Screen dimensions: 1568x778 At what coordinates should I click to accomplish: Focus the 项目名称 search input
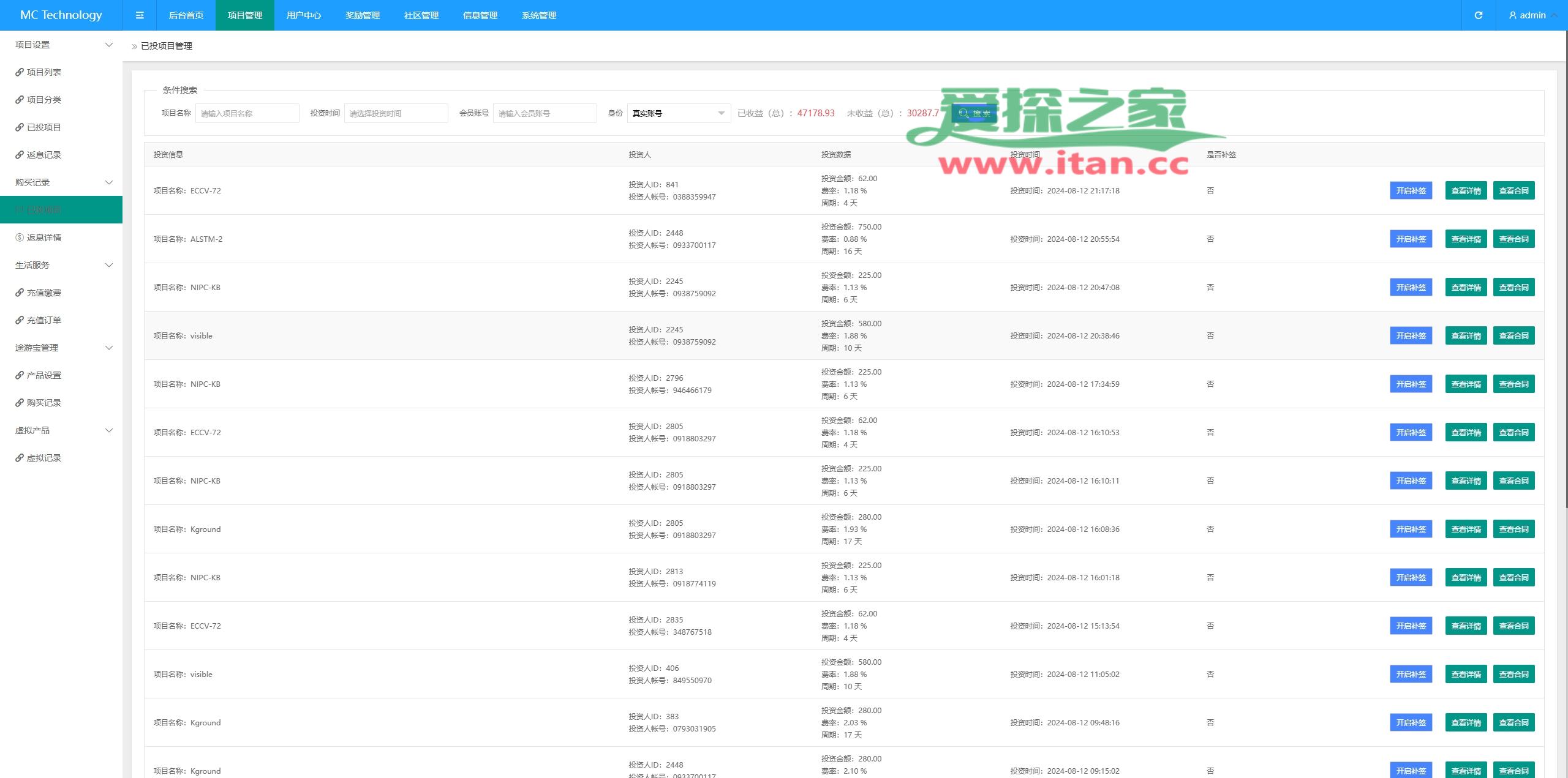(x=247, y=113)
